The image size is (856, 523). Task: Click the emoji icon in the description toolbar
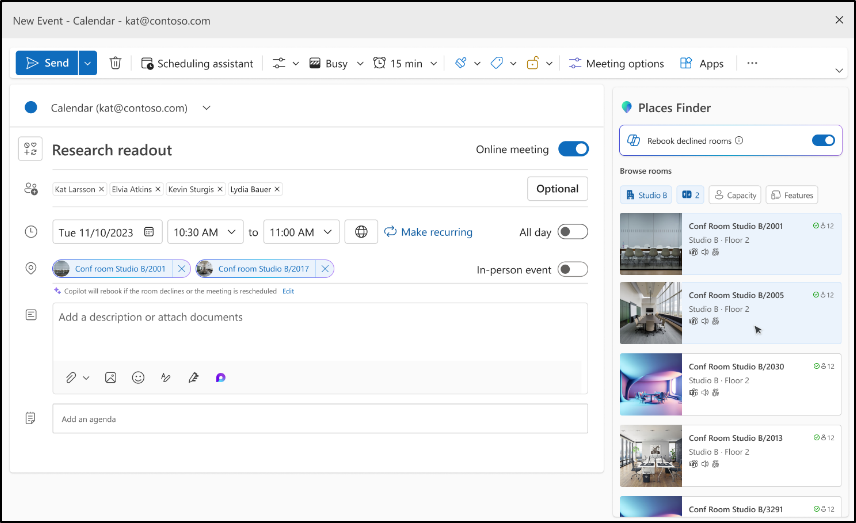coord(138,378)
